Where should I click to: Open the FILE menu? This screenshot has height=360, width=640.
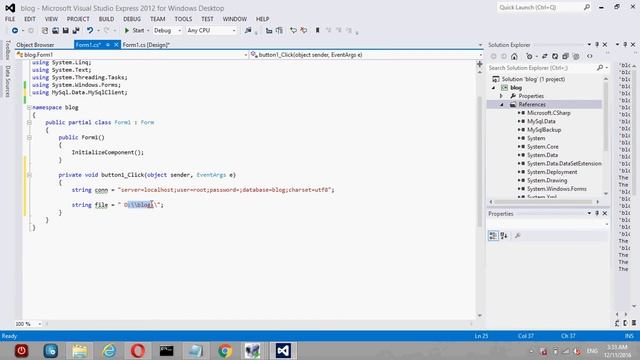(x=10, y=19)
